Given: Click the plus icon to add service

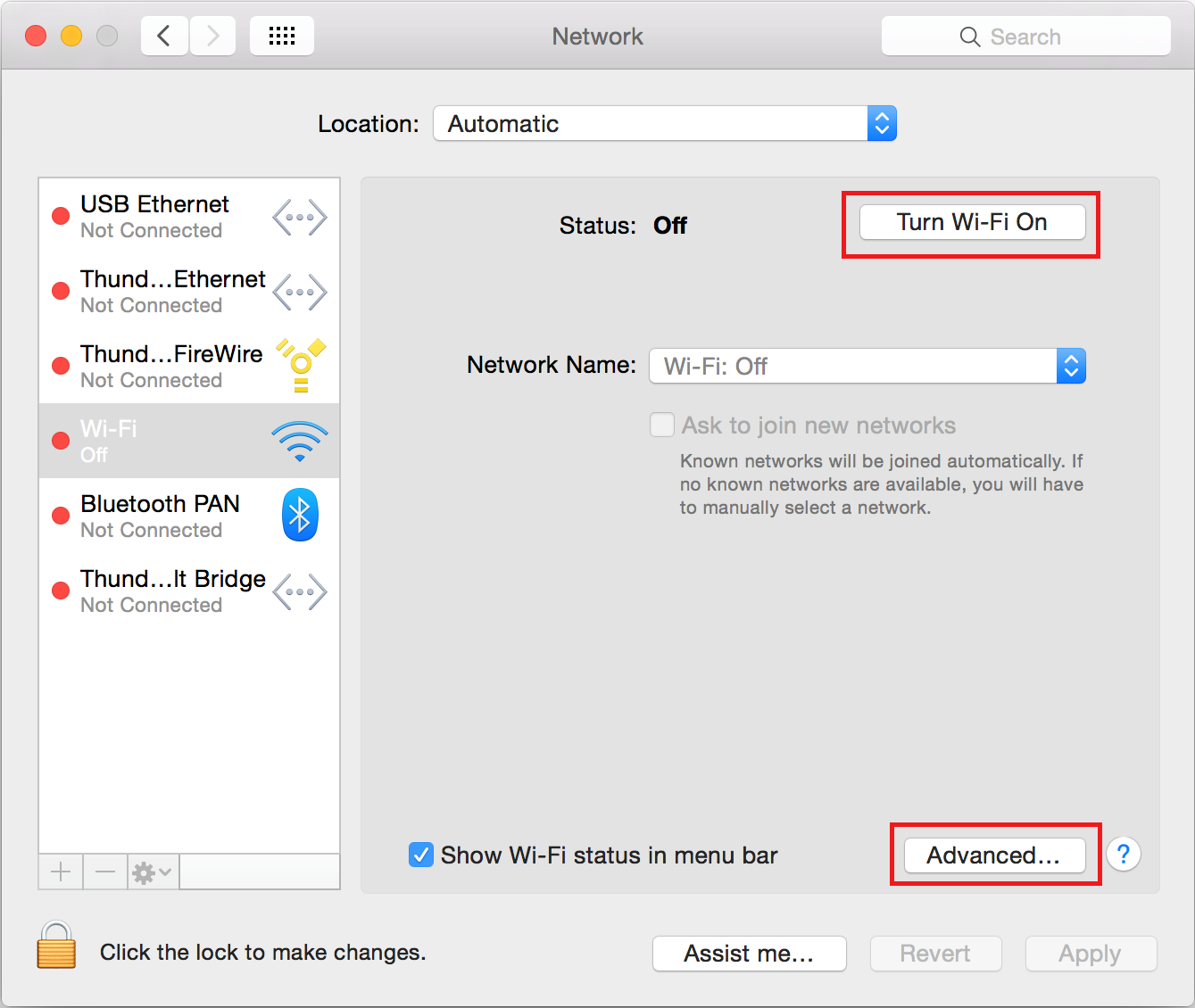Looking at the screenshot, I should pyautogui.click(x=61, y=872).
